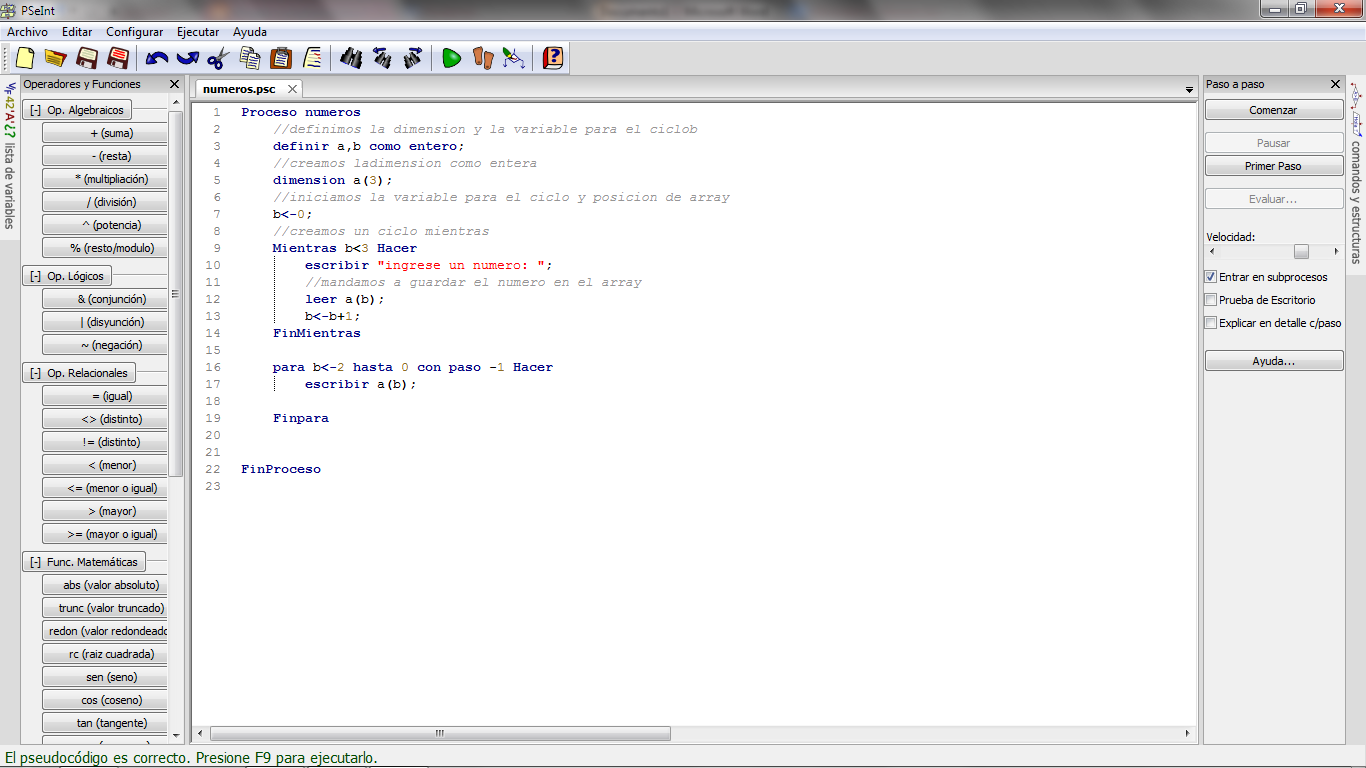
Task: Run the pseudocode with the green play icon
Action: (451, 58)
